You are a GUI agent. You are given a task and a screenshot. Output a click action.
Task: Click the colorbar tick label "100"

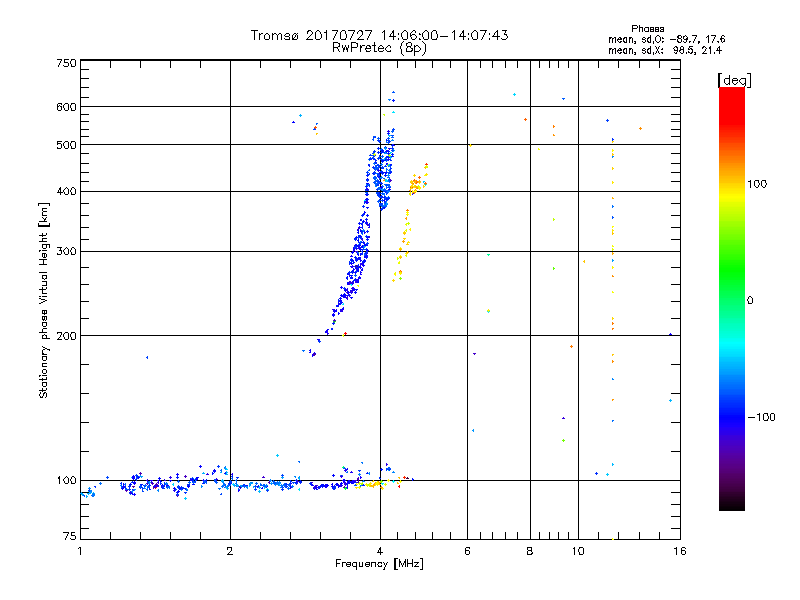757,184
